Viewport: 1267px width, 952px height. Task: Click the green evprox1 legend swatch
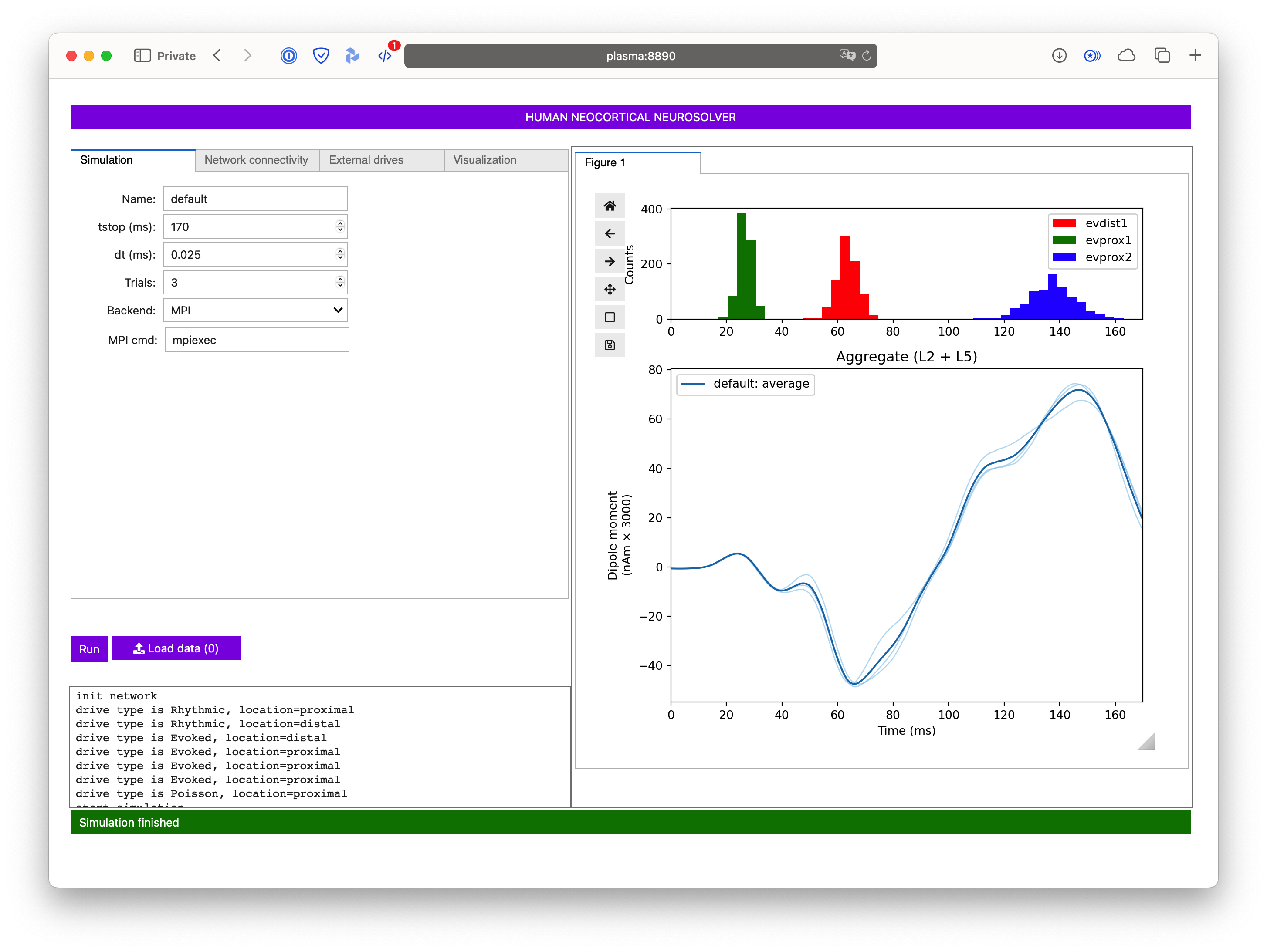tap(1064, 240)
